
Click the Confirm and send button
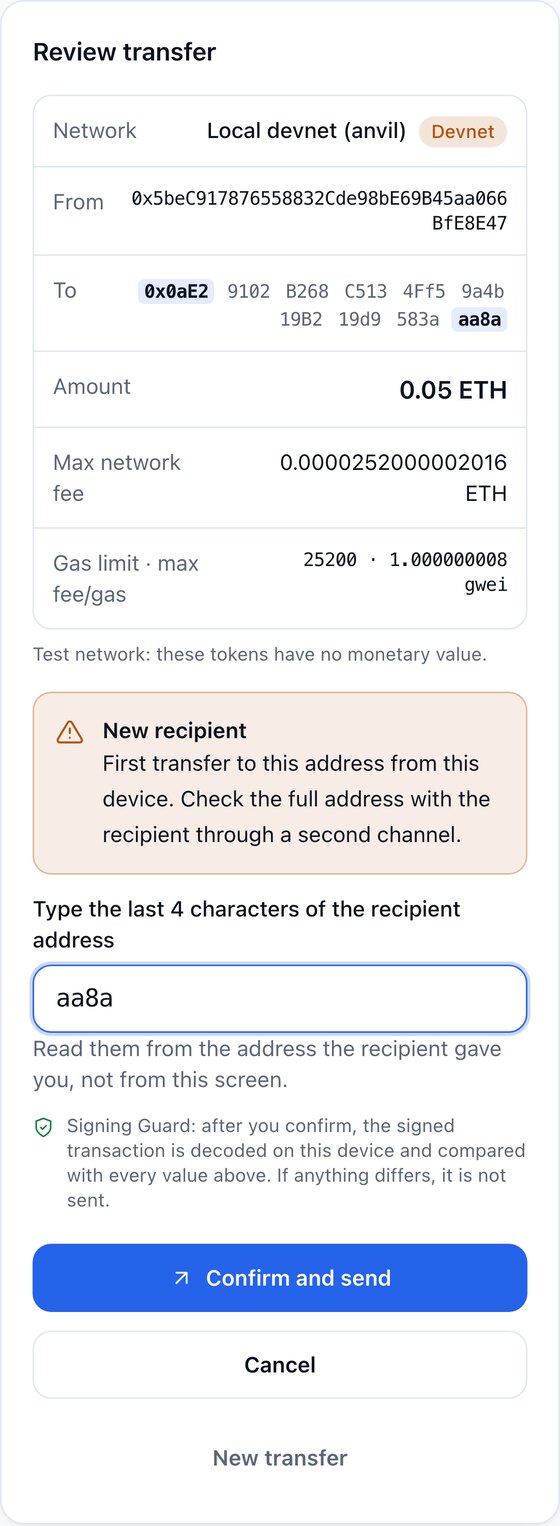click(x=280, y=1278)
